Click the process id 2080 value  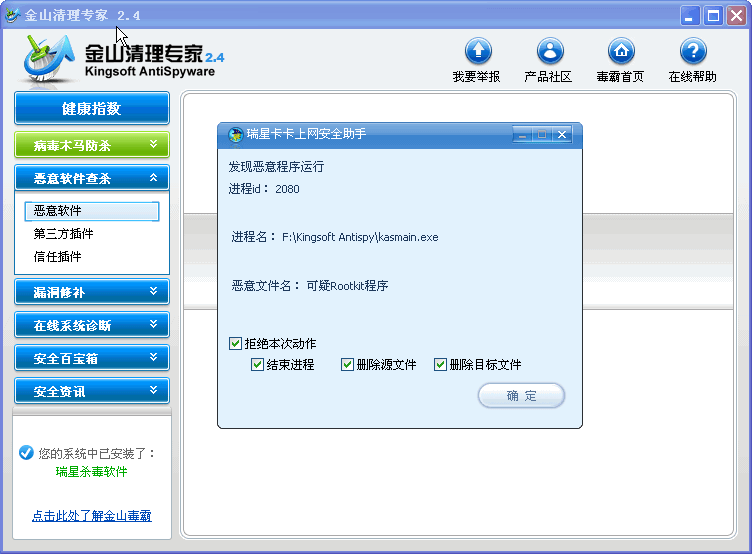point(287,189)
